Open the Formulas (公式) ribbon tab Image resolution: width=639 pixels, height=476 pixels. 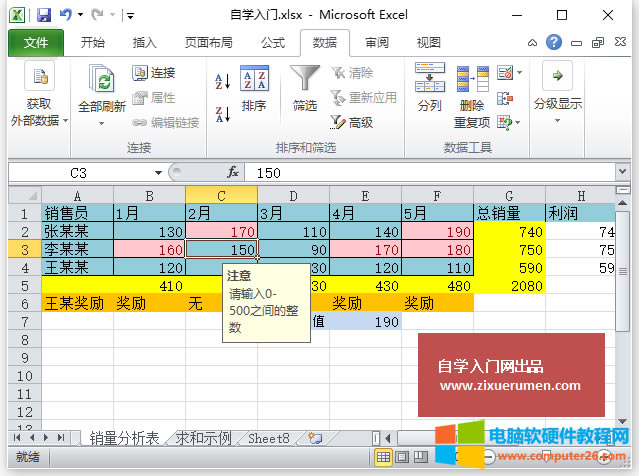click(x=272, y=43)
